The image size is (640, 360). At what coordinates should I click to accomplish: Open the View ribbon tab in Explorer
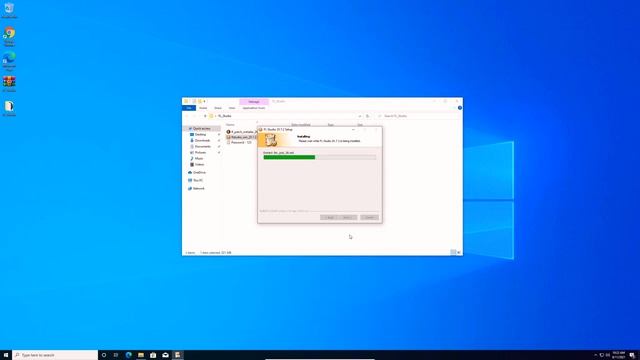pos(232,108)
